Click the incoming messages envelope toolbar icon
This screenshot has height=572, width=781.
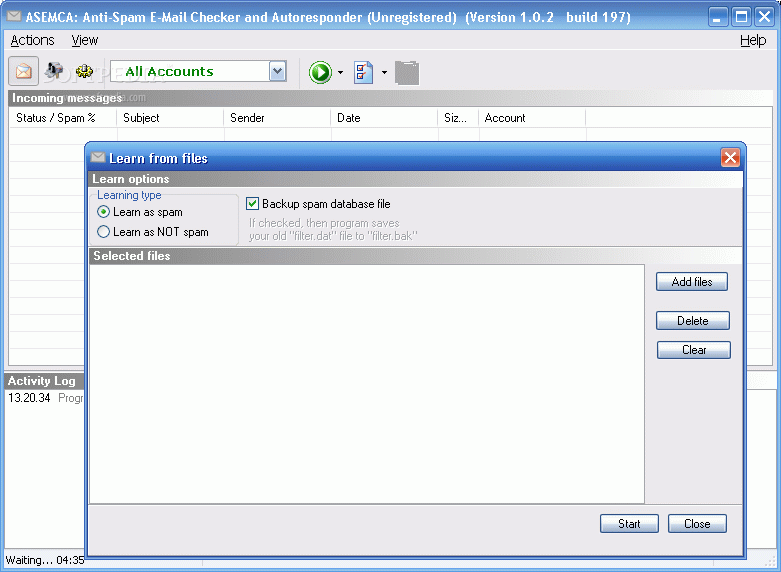[x=23, y=71]
